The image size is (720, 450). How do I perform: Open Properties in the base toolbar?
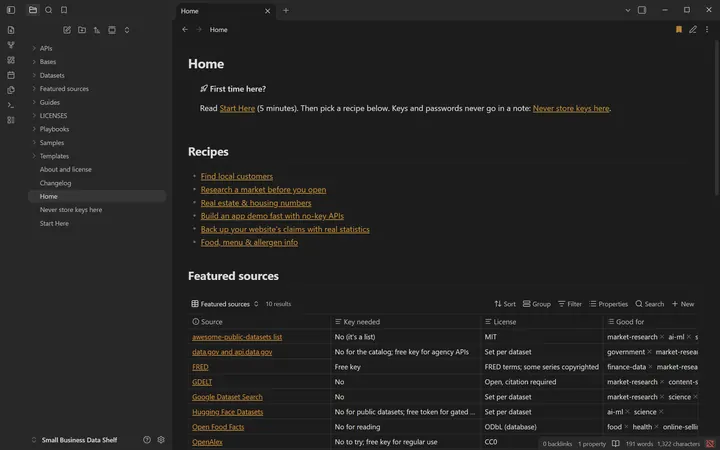point(608,304)
